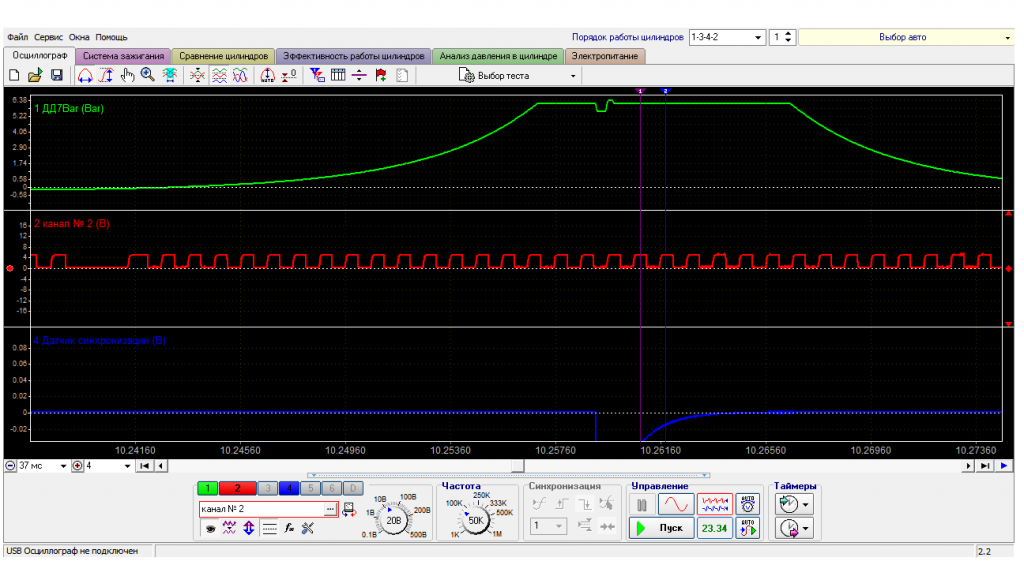Select the horizontal measure arc tool
This screenshot has width=1024, height=561.
point(85,76)
